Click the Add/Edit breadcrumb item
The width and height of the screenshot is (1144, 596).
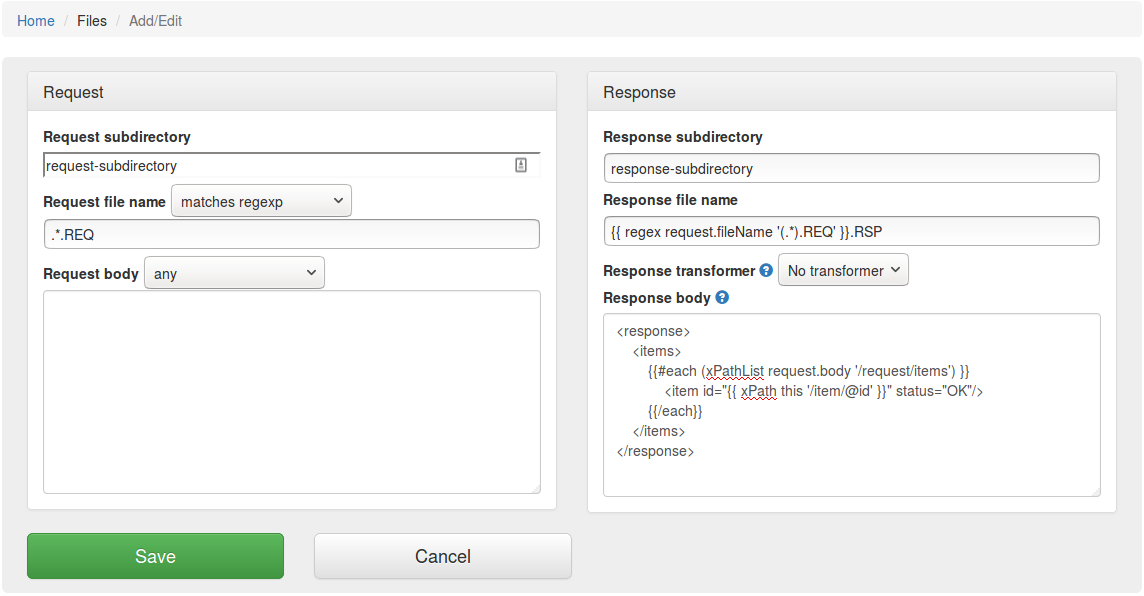[x=155, y=20]
